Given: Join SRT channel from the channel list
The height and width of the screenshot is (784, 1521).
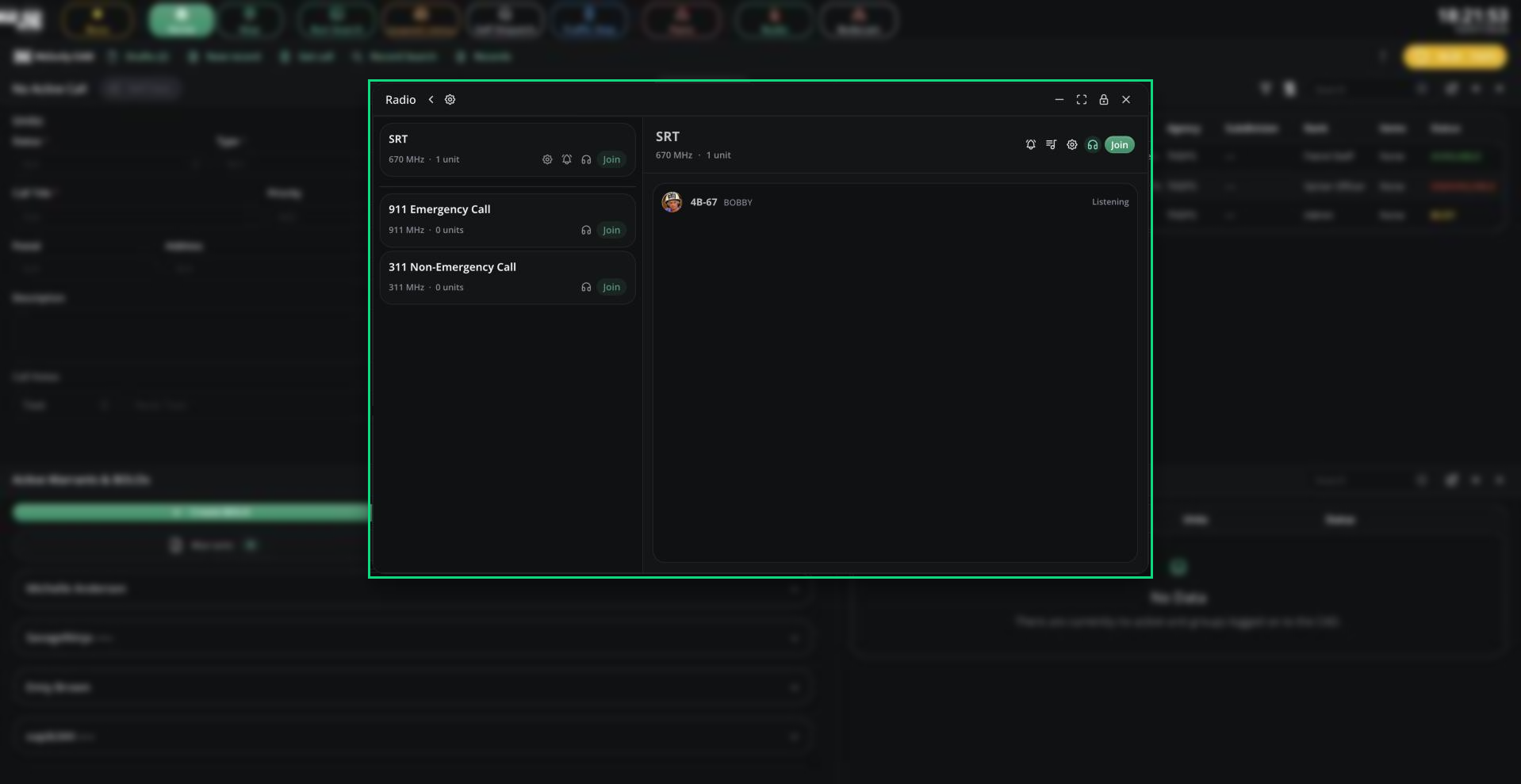Looking at the screenshot, I should 611,159.
